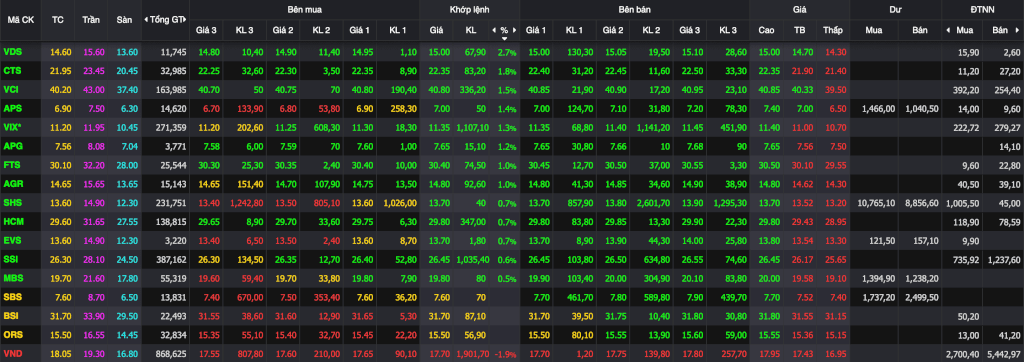Sort table by Mã CK column

tap(21, 20)
